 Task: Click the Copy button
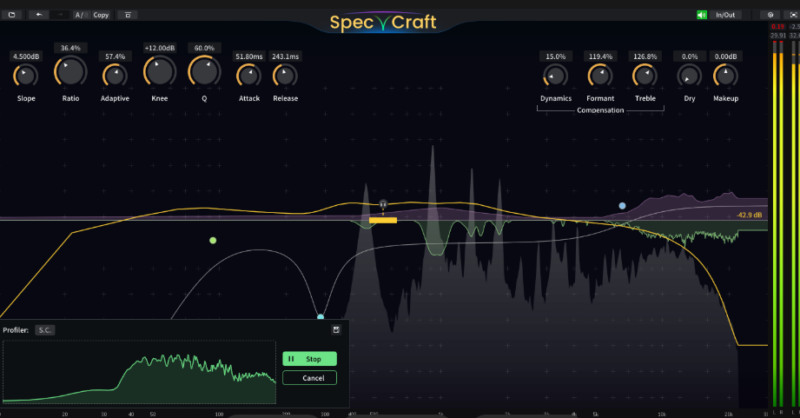tap(101, 15)
